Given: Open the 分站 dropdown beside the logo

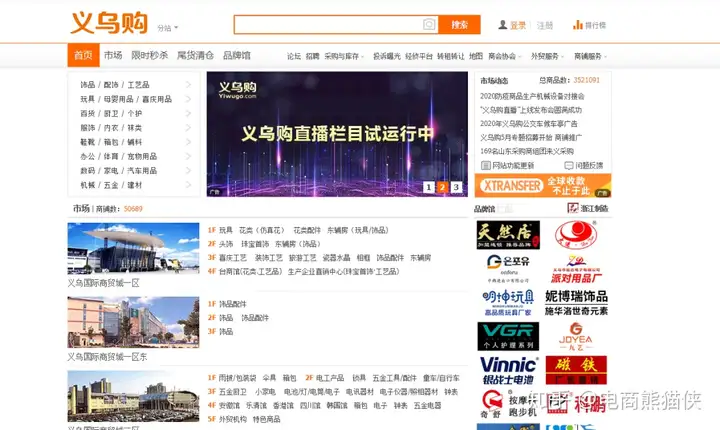Looking at the screenshot, I should point(167,28).
